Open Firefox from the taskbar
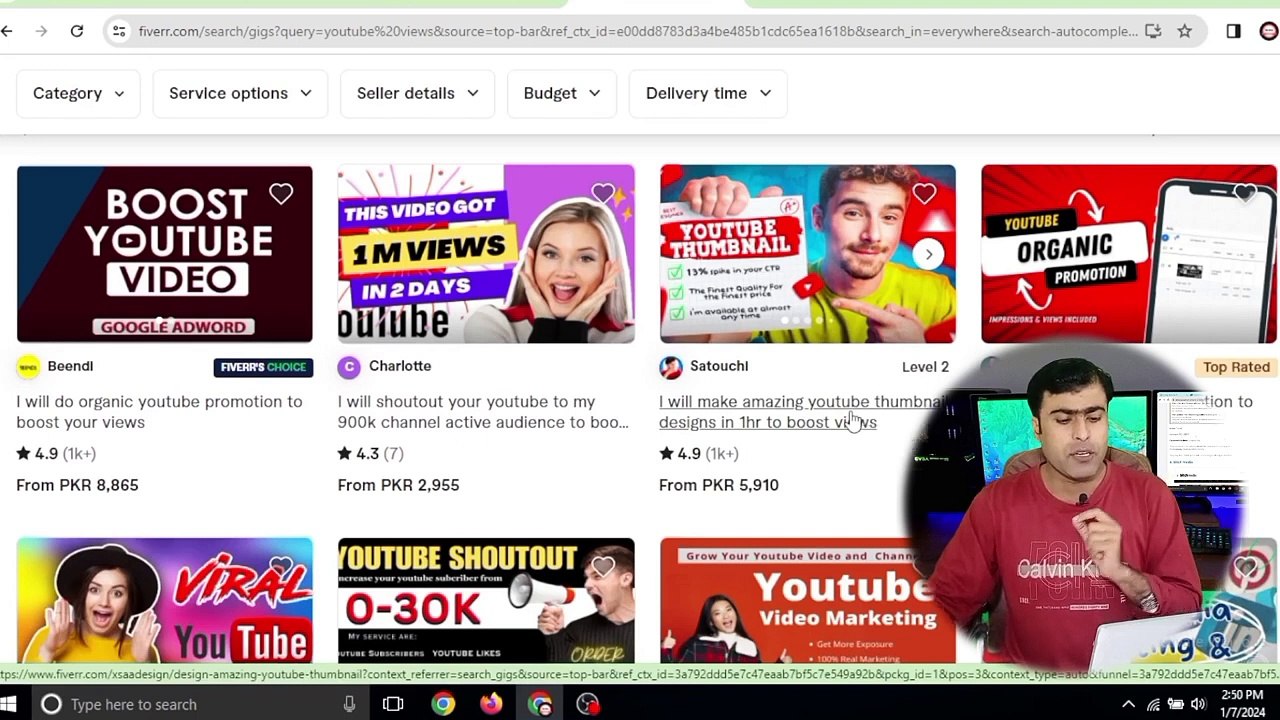Viewport: 1280px width, 720px height. [x=491, y=704]
